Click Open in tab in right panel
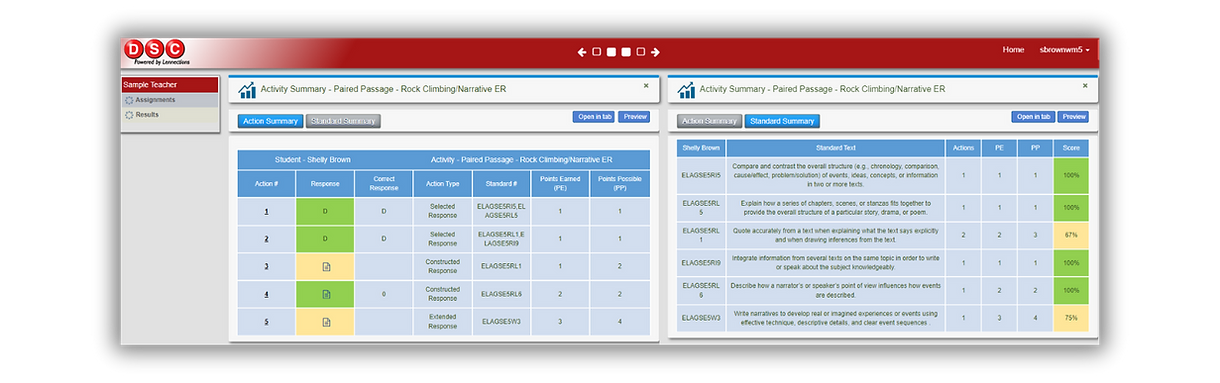This screenshot has width=1220, height=383. (1032, 117)
